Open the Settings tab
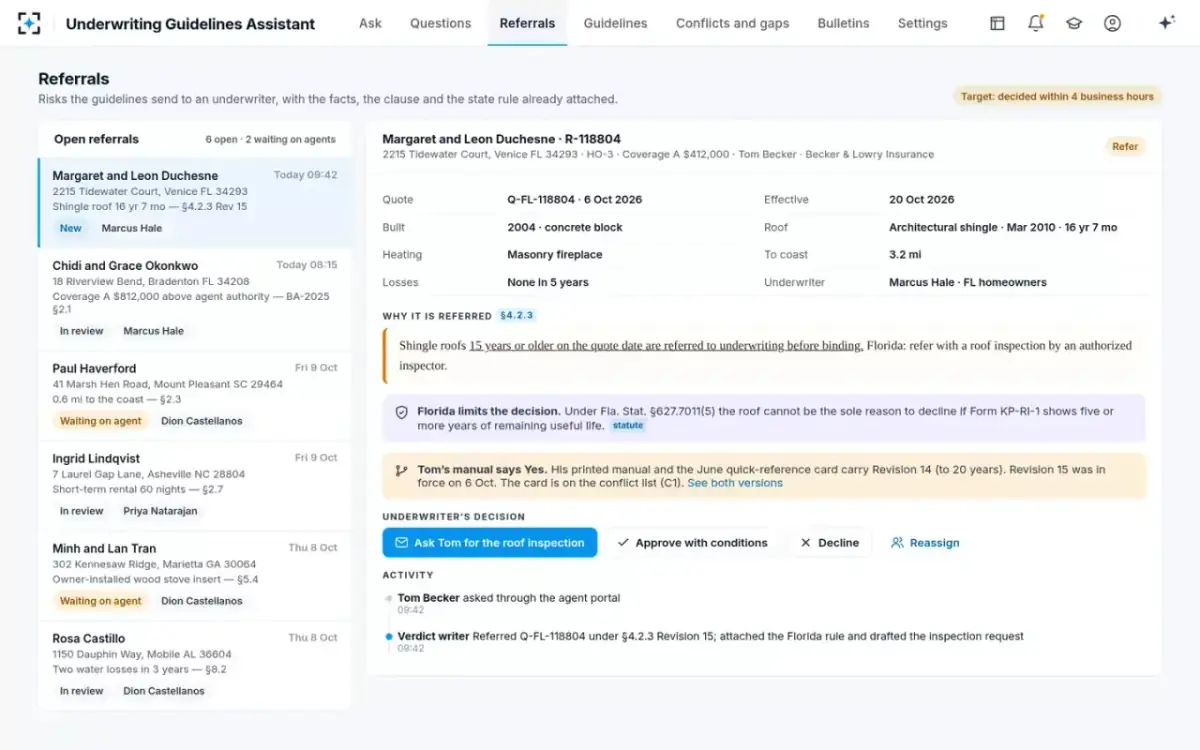This screenshot has height=750, width=1200. pyautogui.click(x=922, y=23)
